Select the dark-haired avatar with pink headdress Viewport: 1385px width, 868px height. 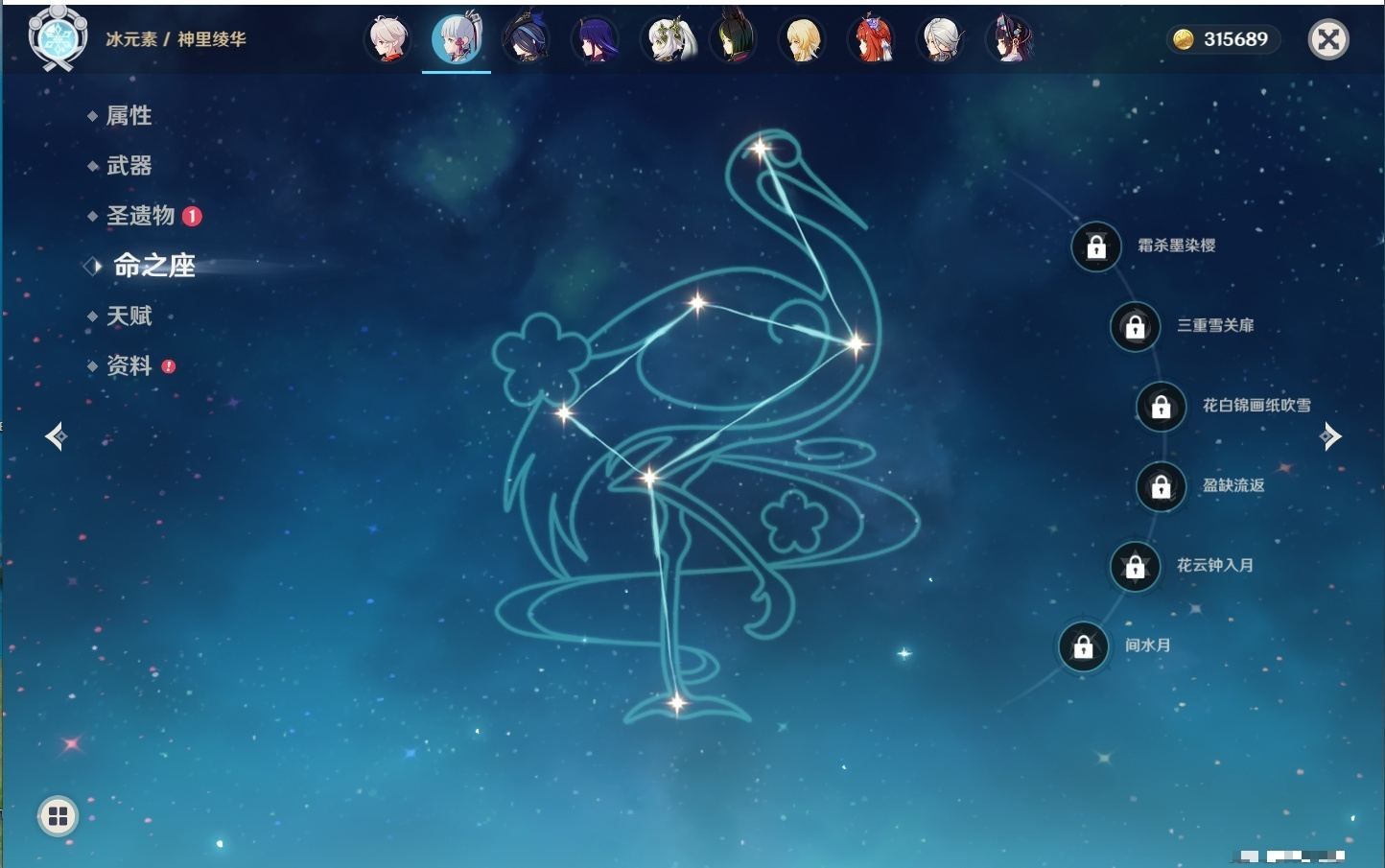tap(1010, 39)
